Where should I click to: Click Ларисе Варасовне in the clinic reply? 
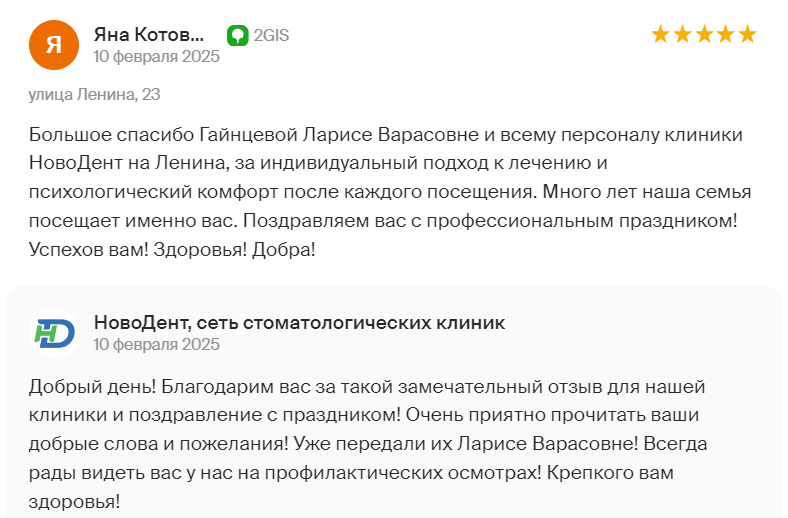tap(547, 444)
